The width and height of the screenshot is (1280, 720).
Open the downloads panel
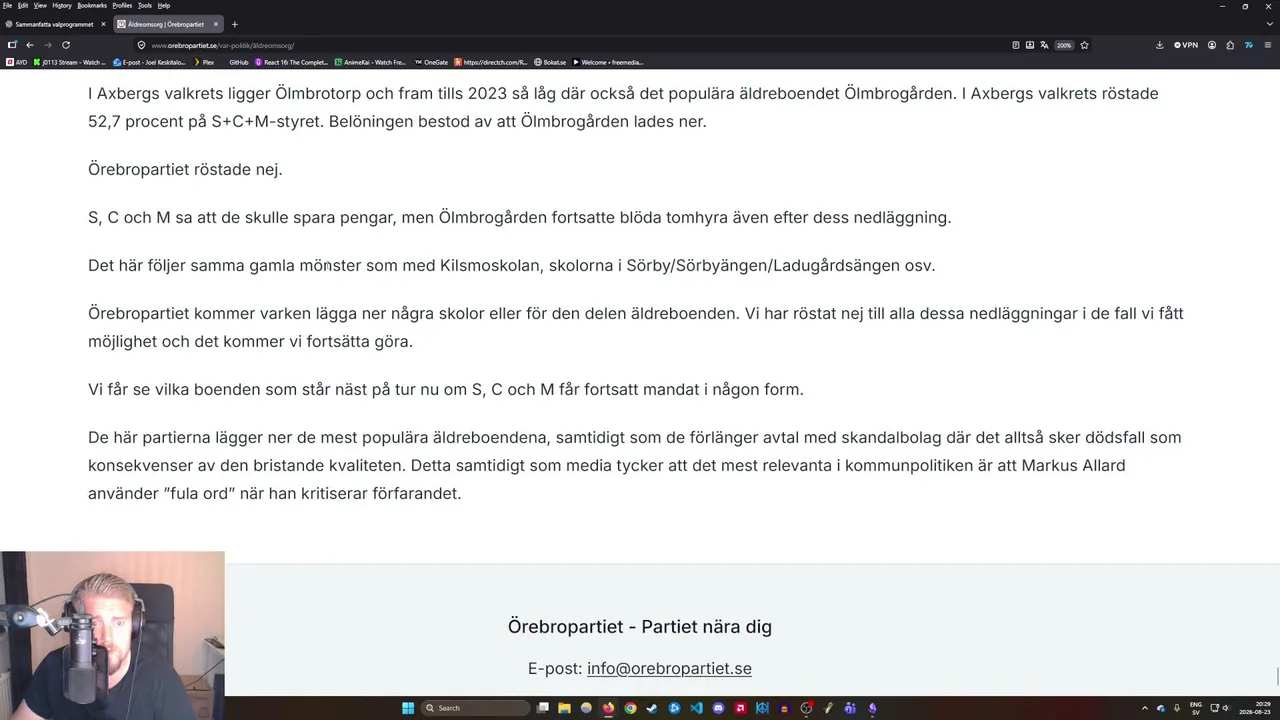click(1160, 45)
